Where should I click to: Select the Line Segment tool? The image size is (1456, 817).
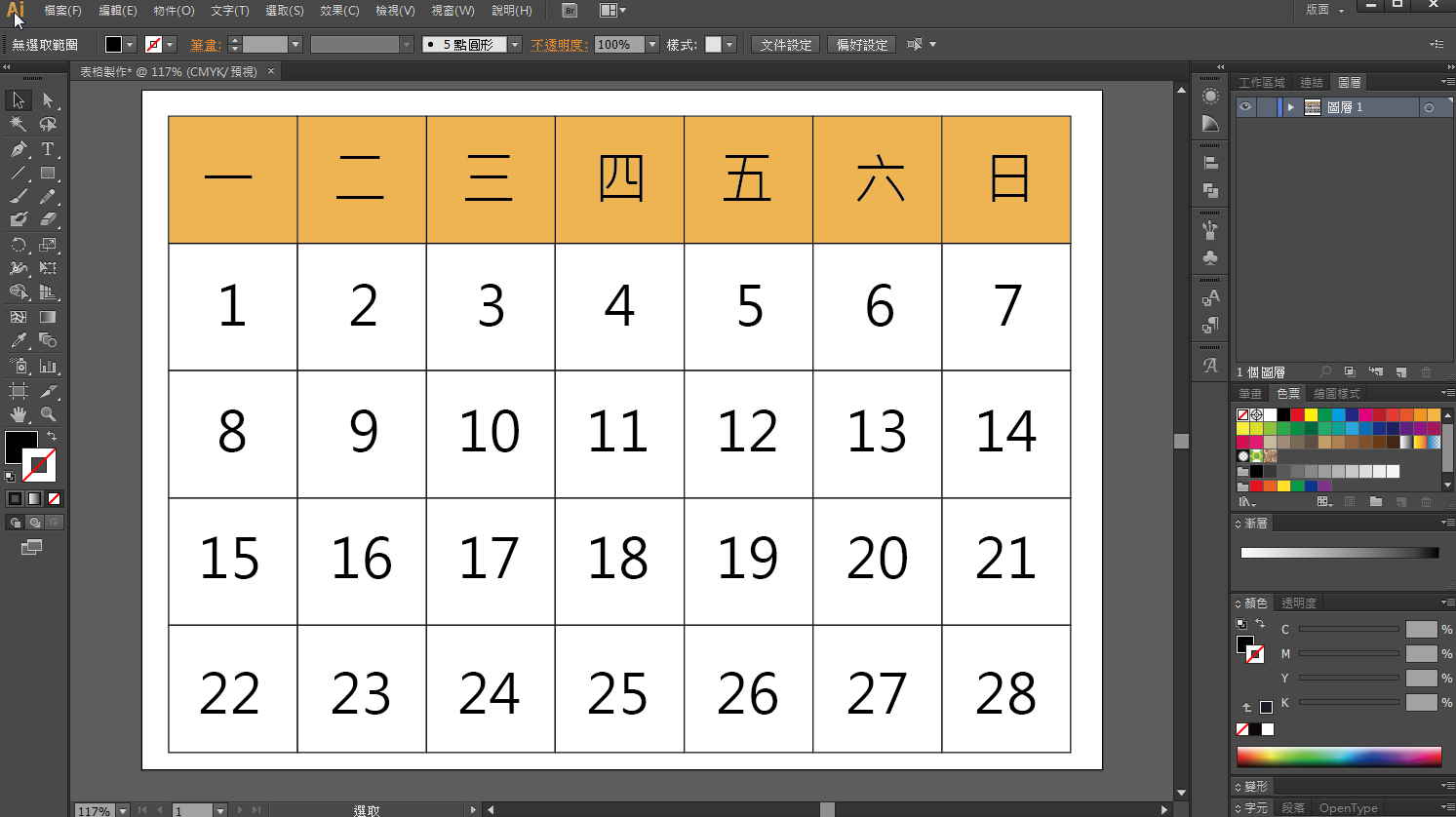coord(18,173)
